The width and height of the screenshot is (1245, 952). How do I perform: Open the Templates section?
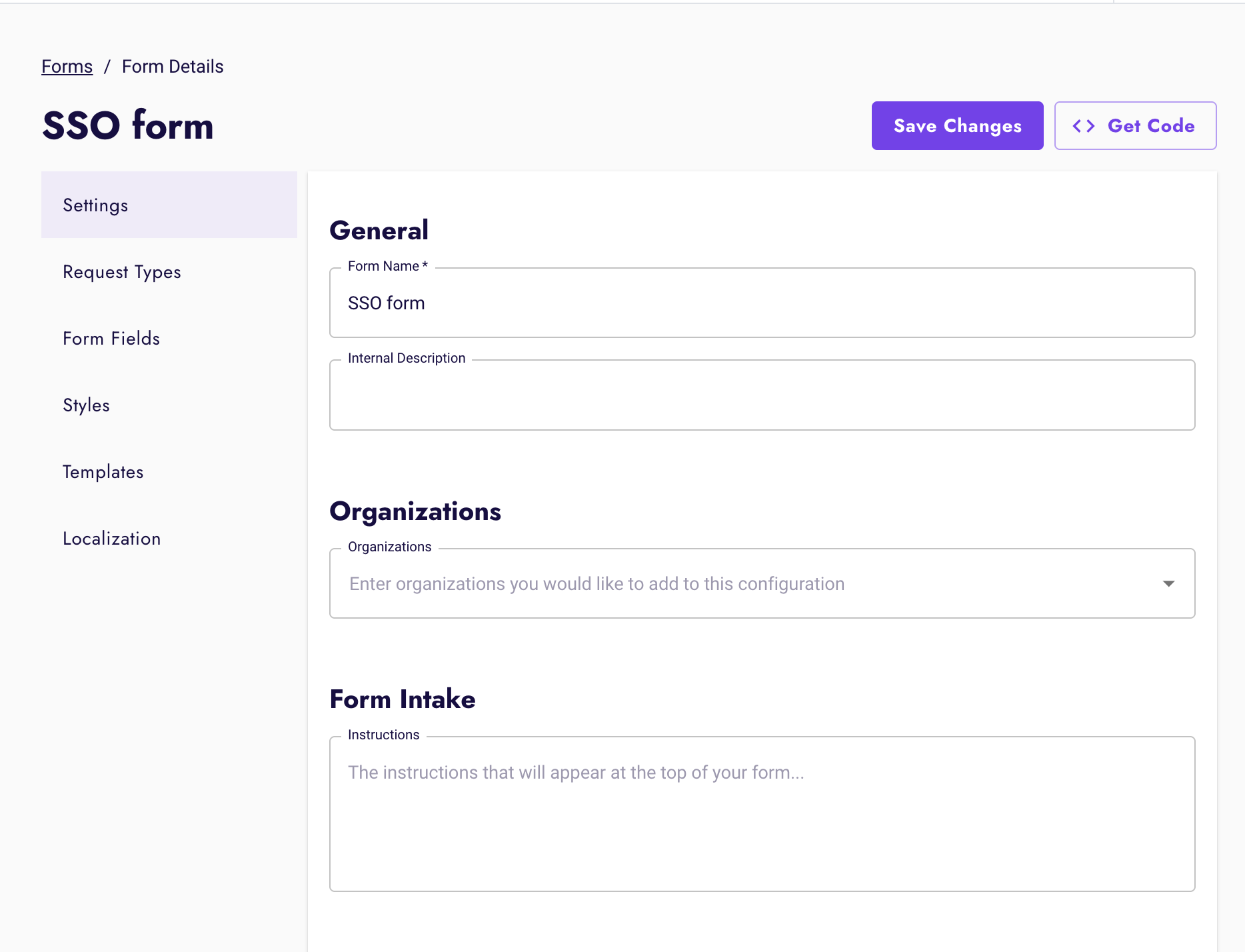103,472
